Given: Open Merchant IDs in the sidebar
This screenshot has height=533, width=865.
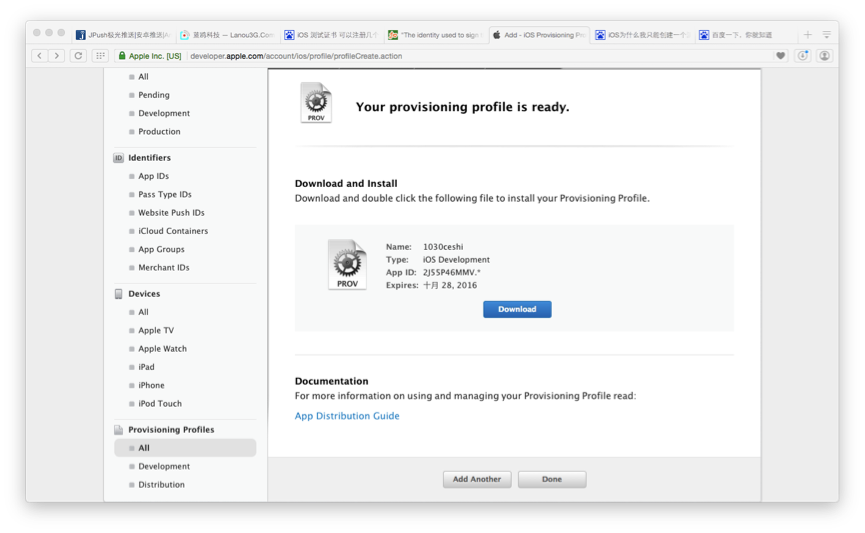Looking at the screenshot, I should click(x=163, y=268).
